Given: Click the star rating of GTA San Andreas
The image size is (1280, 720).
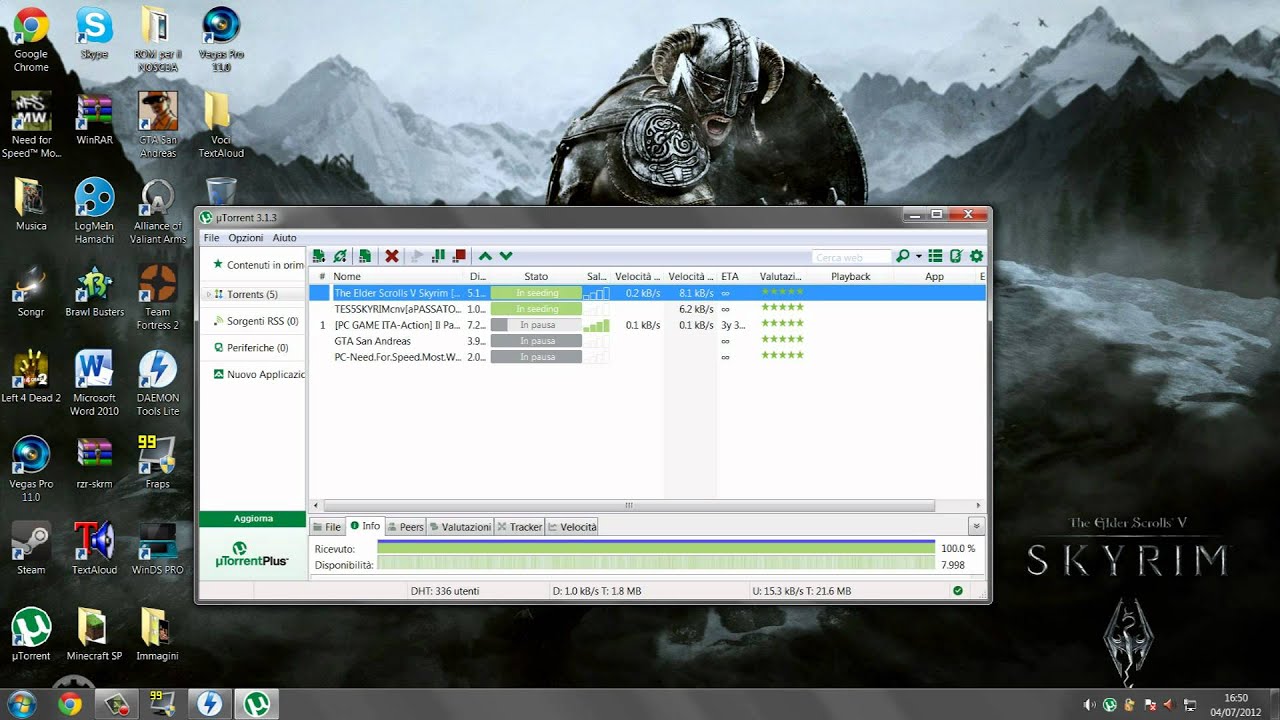Looking at the screenshot, I should click(x=782, y=340).
